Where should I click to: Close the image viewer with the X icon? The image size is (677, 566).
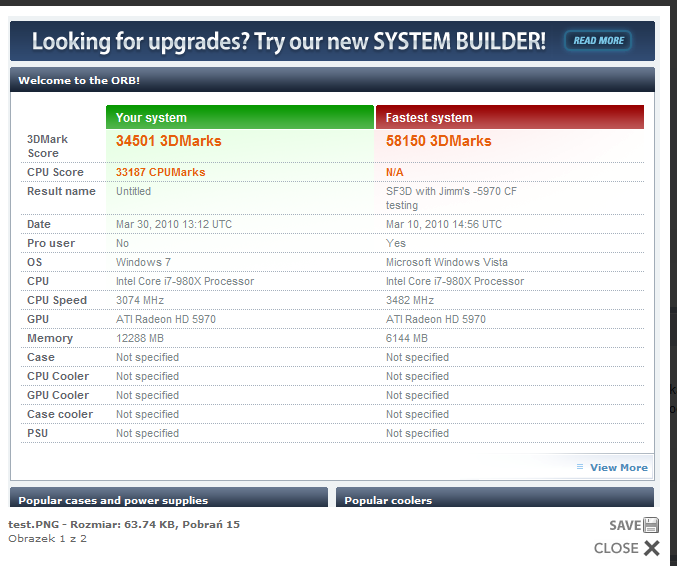tap(652, 548)
